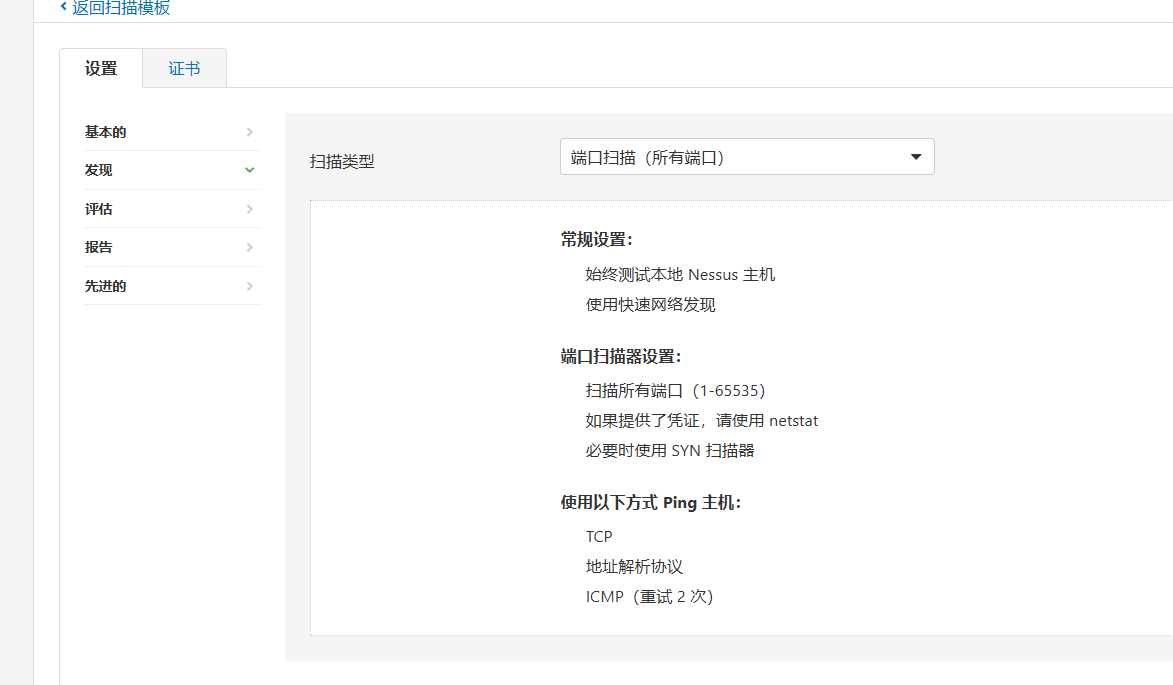1173x685 pixels.
Task: Click the 常规设置 heading
Action: [x=596, y=240]
